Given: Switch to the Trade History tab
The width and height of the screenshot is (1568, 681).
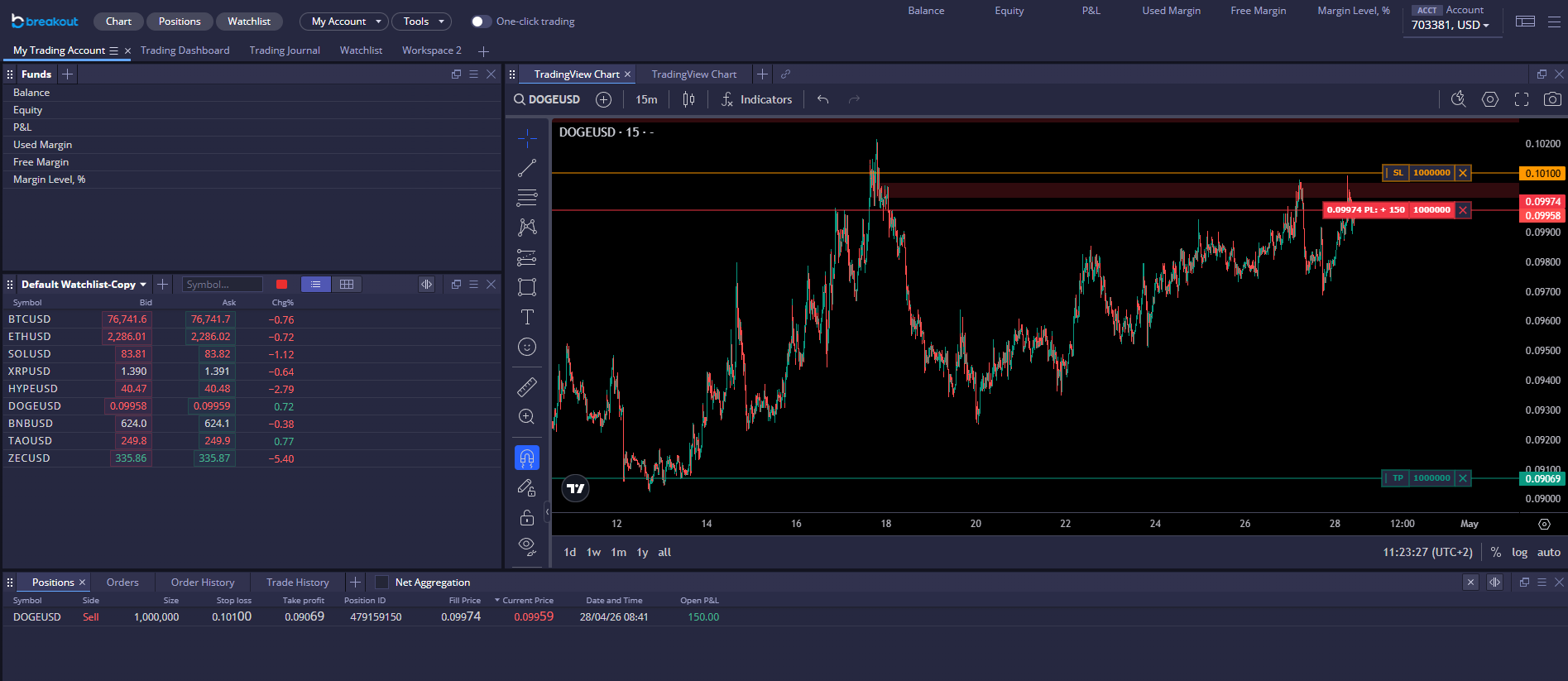Looking at the screenshot, I should (x=298, y=583).
